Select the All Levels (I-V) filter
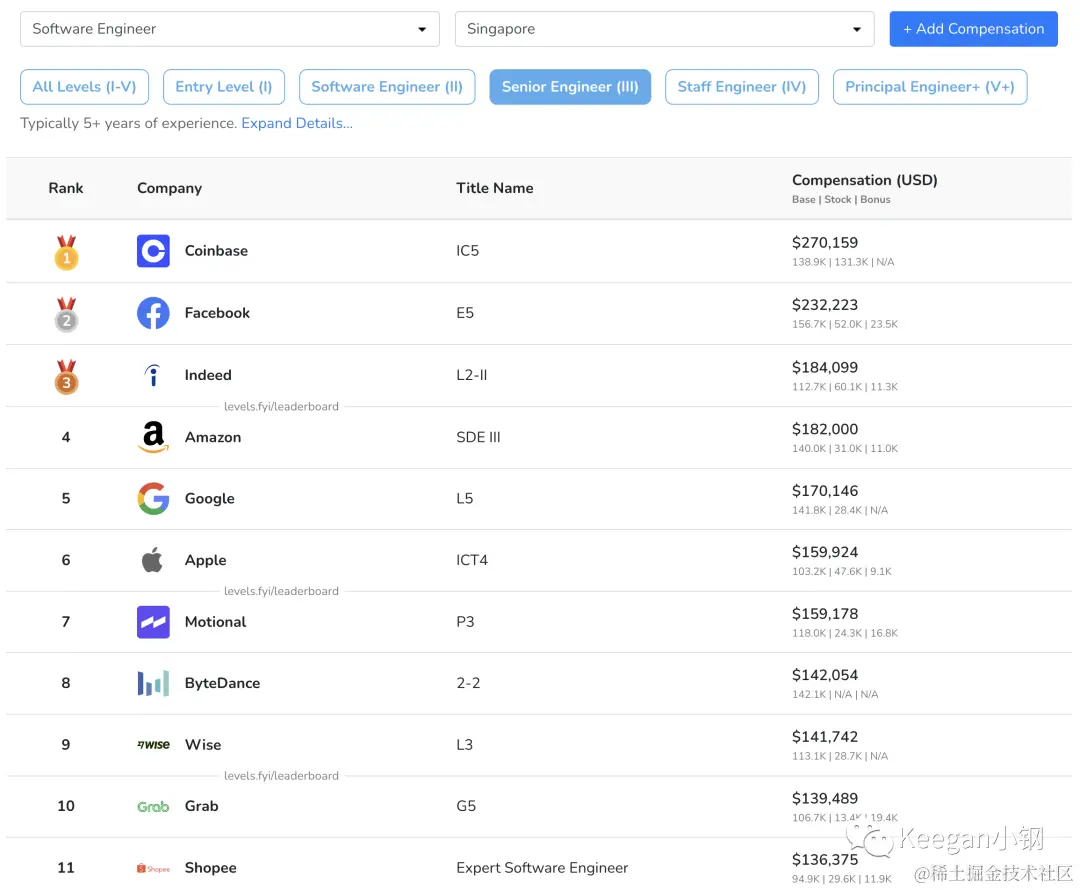 click(x=84, y=87)
